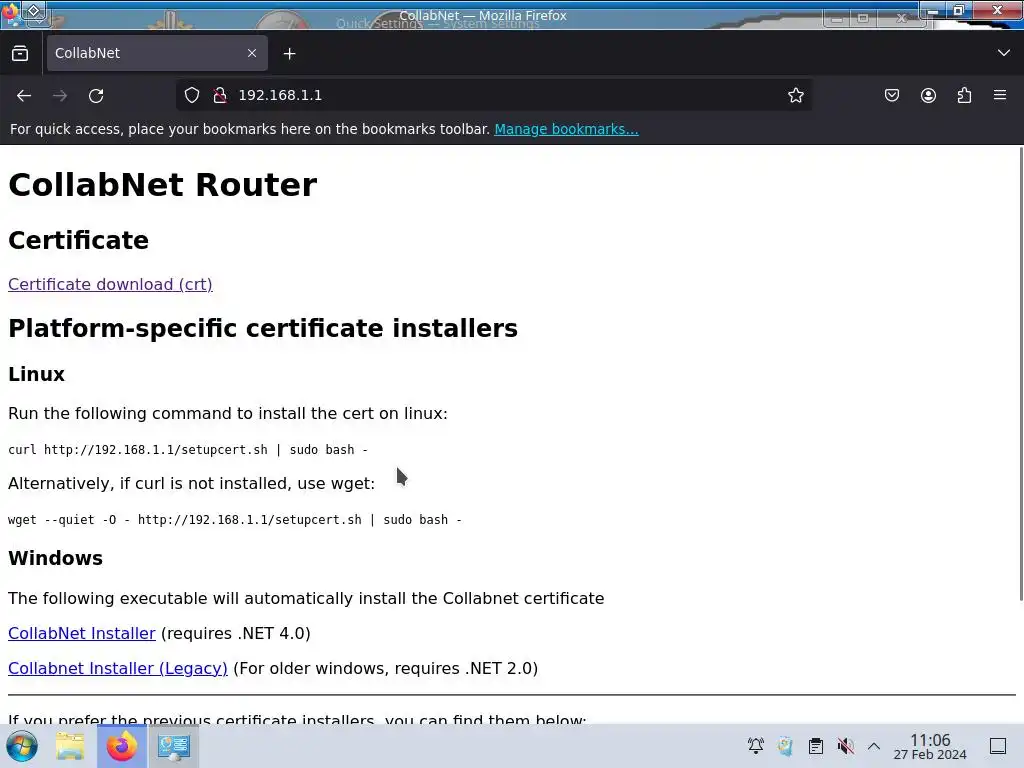Viewport: 1024px width, 768px height.
Task: Open the Start menu orb
Action: click(22, 746)
